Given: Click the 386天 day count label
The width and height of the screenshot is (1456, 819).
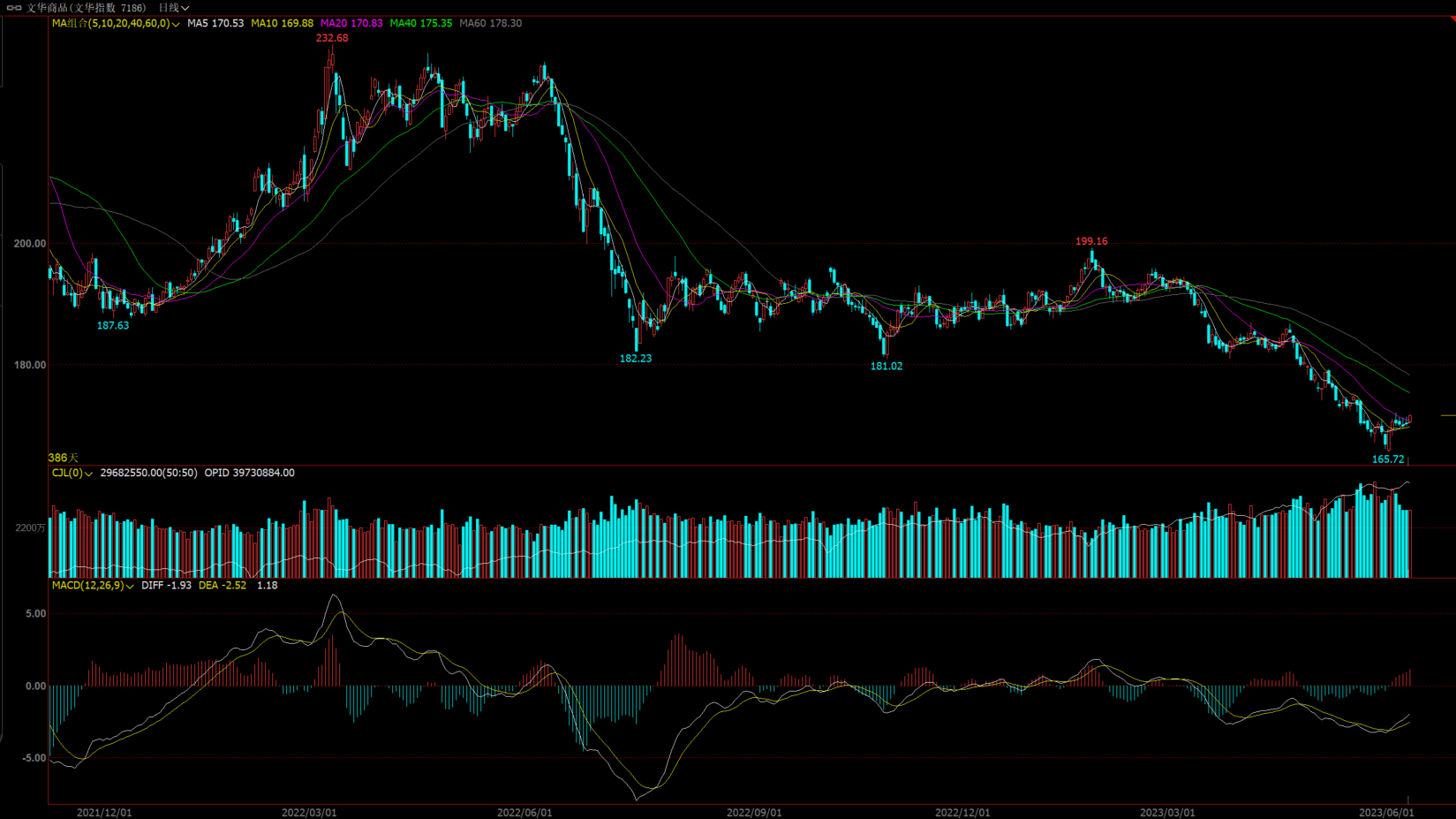Looking at the screenshot, I should pyautogui.click(x=63, y=458).
